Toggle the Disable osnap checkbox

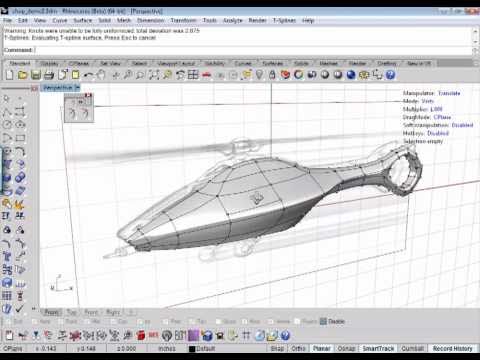pos(332,321)
